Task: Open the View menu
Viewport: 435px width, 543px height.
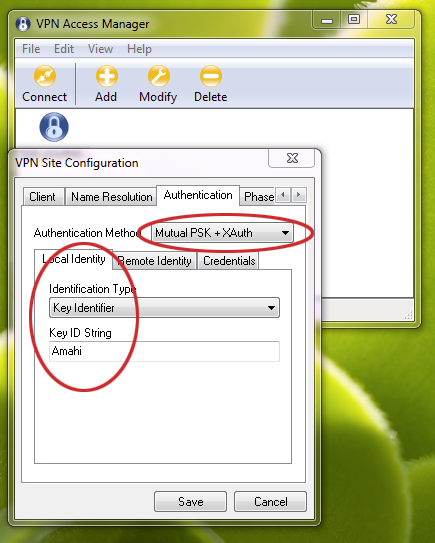Action: point(100,49)
